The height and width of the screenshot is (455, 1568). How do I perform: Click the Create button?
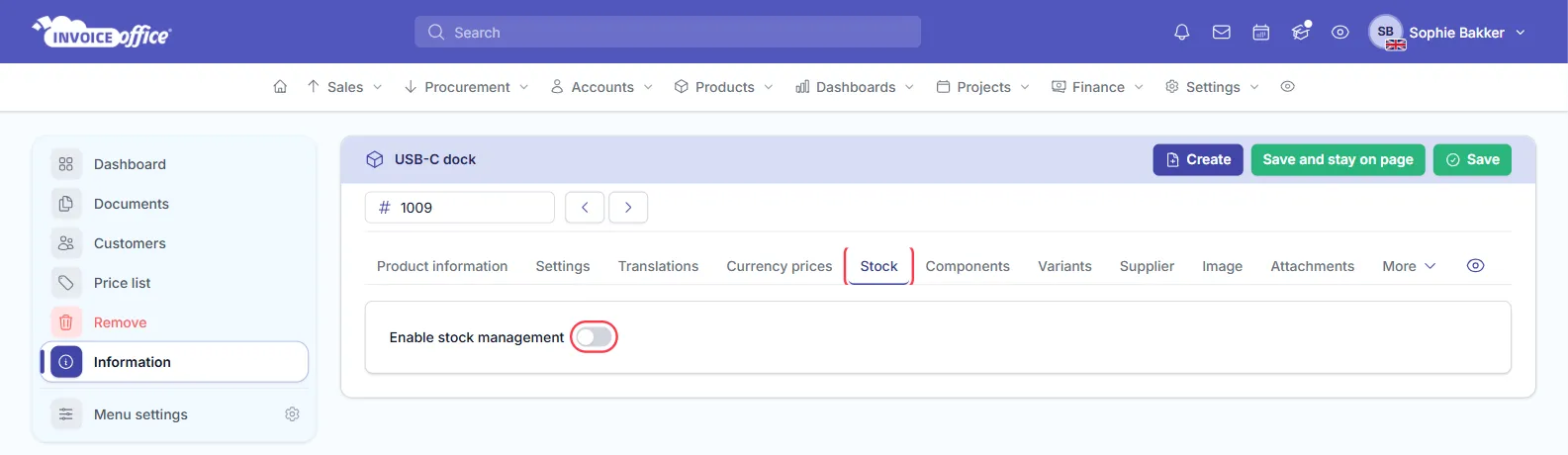[x=1198, y=159]
